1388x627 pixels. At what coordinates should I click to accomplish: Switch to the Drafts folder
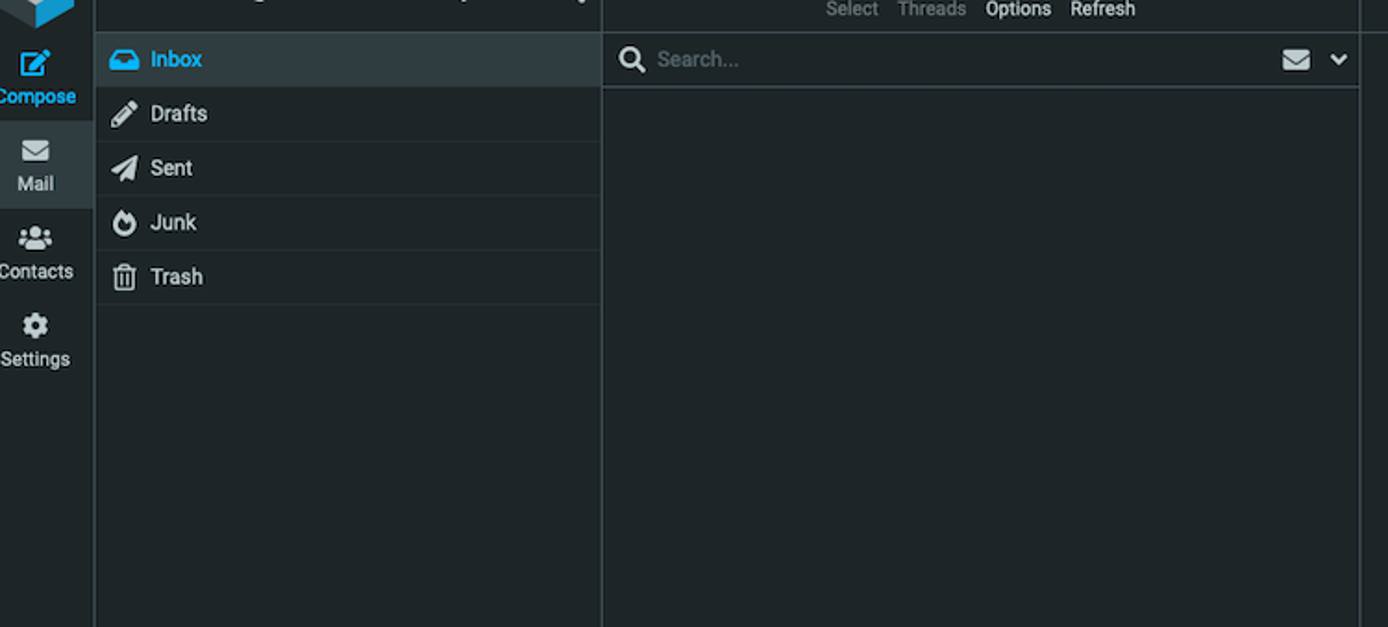click(179, 113)
